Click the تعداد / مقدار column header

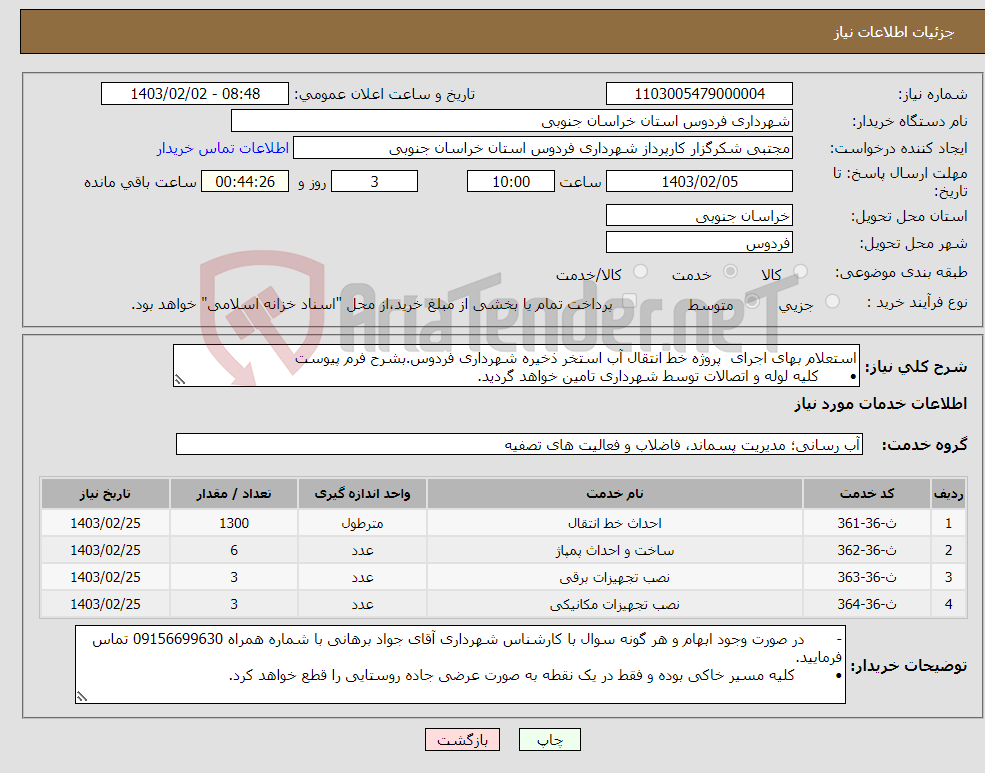(234, 494)
